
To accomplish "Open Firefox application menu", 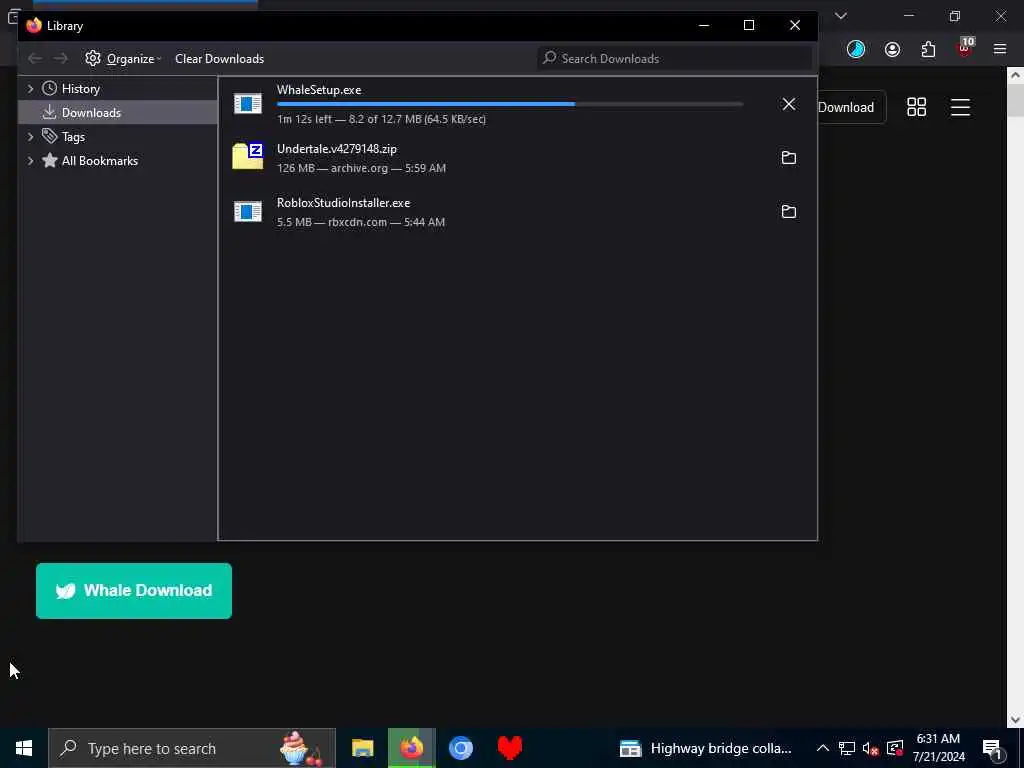I will coord(999,49).
